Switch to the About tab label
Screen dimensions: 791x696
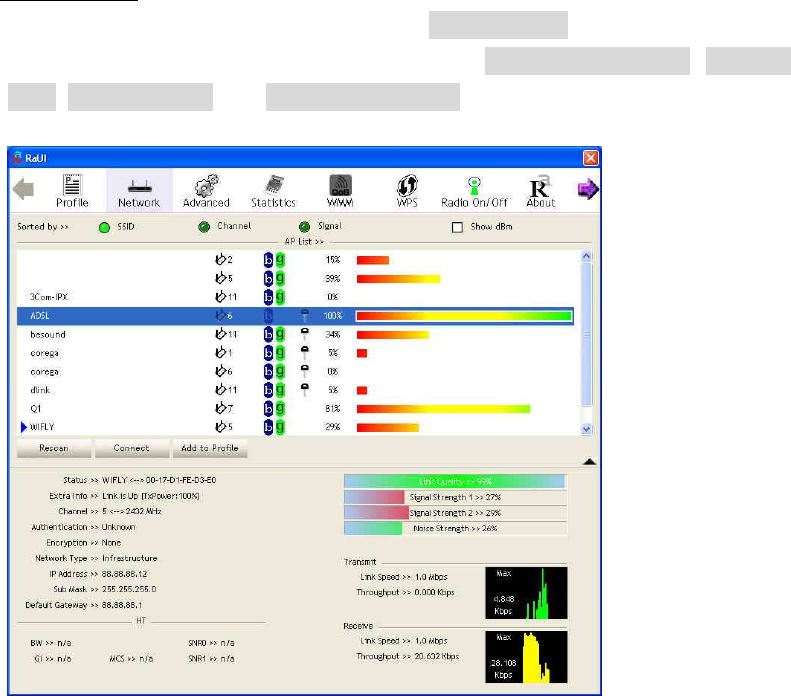pyautogui.click(x=541, y=203)
